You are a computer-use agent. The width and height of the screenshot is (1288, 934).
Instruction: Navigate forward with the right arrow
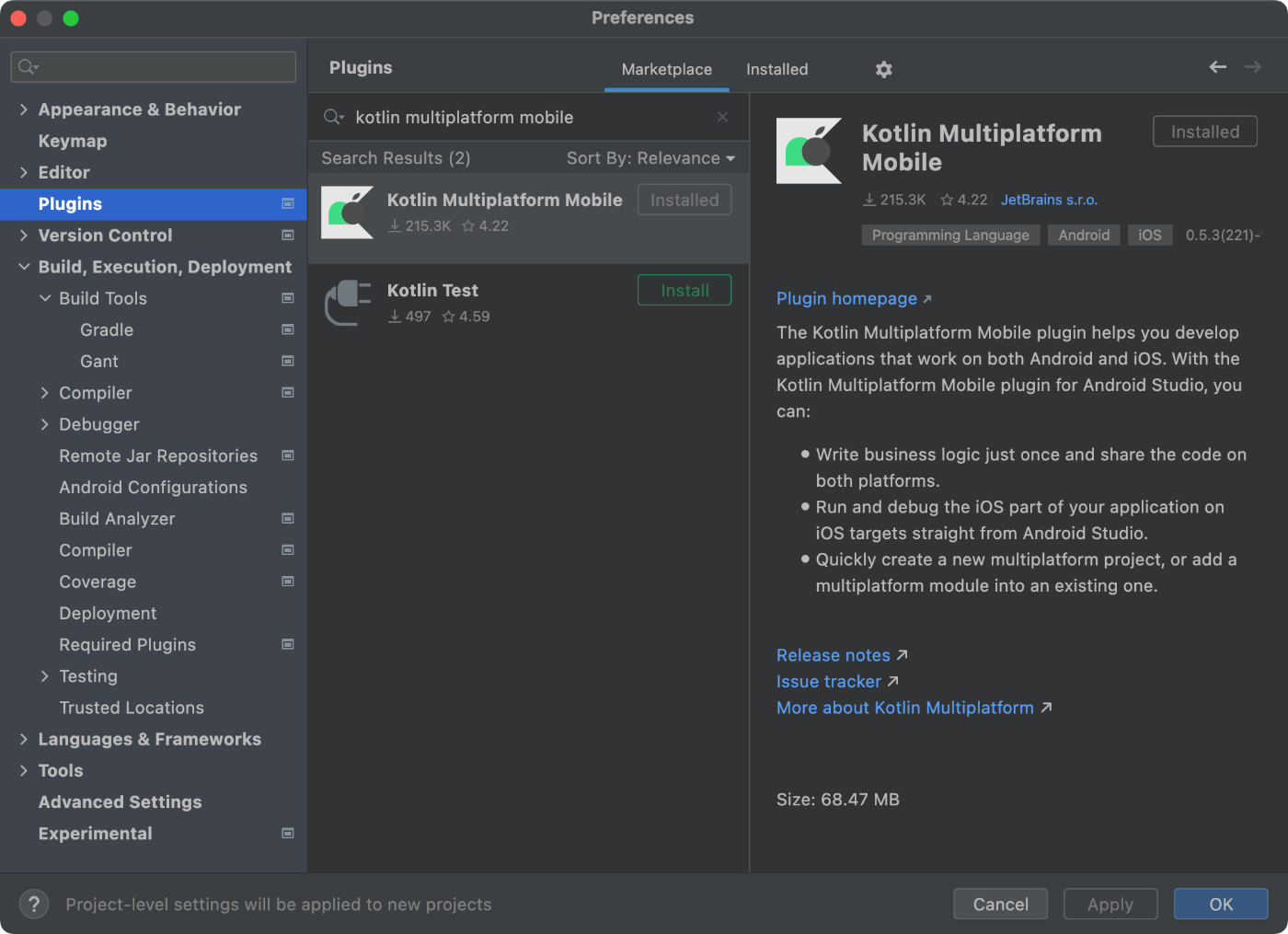[x=1253, y=67]
